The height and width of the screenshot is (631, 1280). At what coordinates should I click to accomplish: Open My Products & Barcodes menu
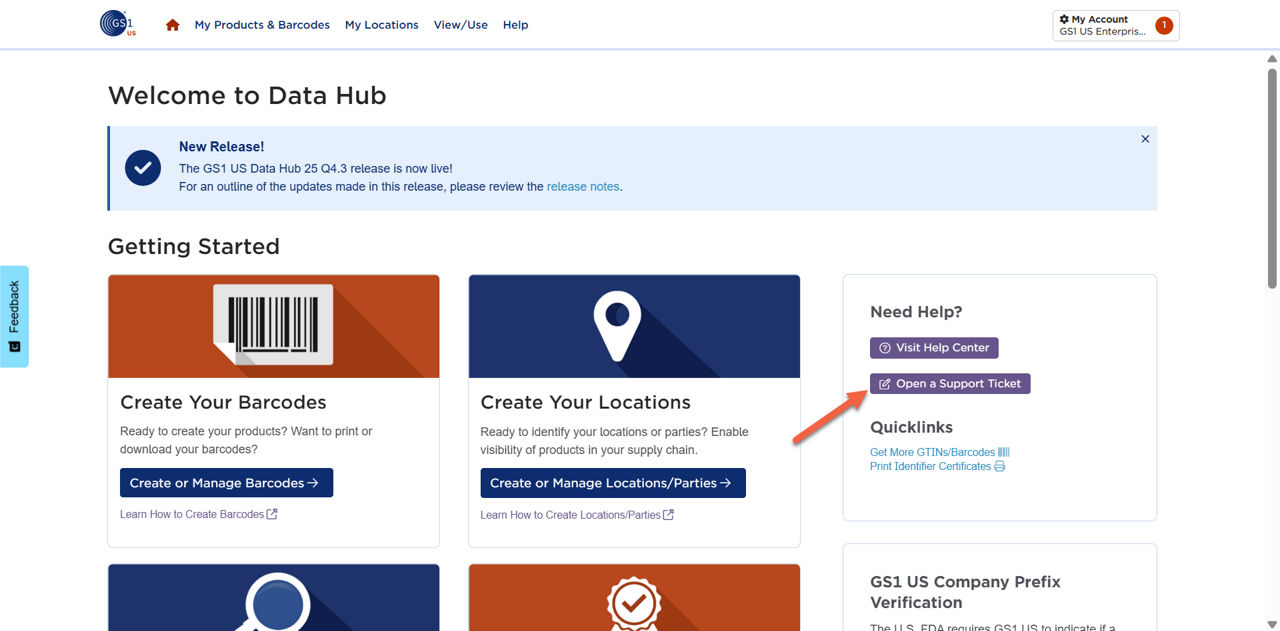[x=262, y=25]
